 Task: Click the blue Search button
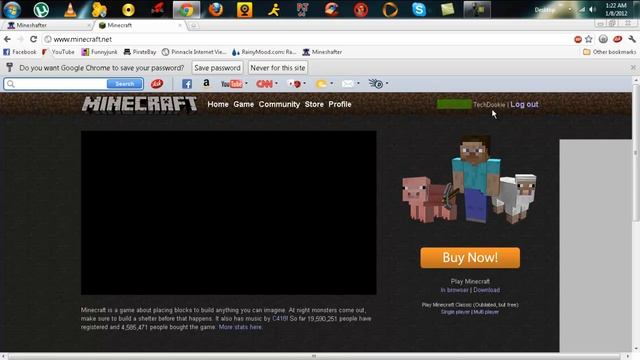click(124, 84)
